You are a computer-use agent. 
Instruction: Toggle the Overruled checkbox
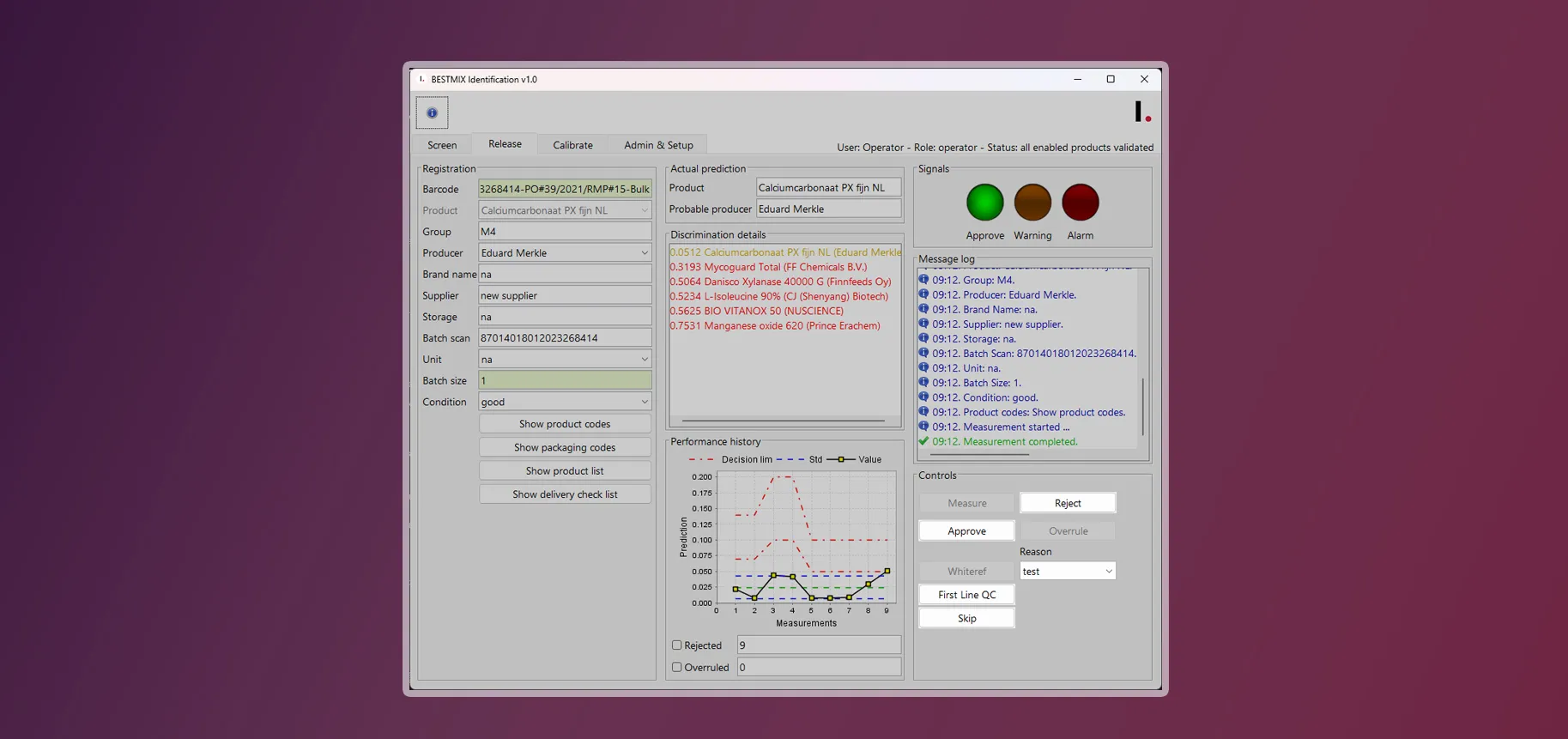coord(676,667)
